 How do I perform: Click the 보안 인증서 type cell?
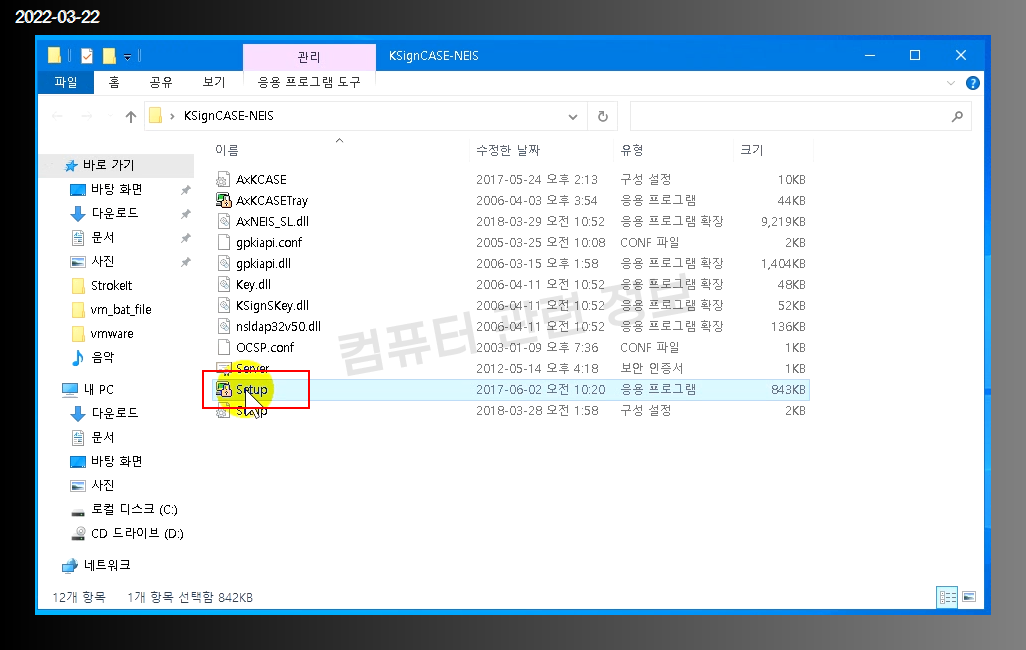(652, 368)
